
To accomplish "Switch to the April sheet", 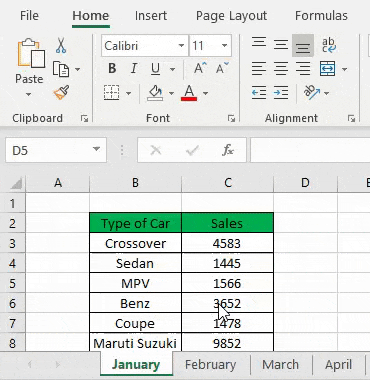I will point(338,364).
